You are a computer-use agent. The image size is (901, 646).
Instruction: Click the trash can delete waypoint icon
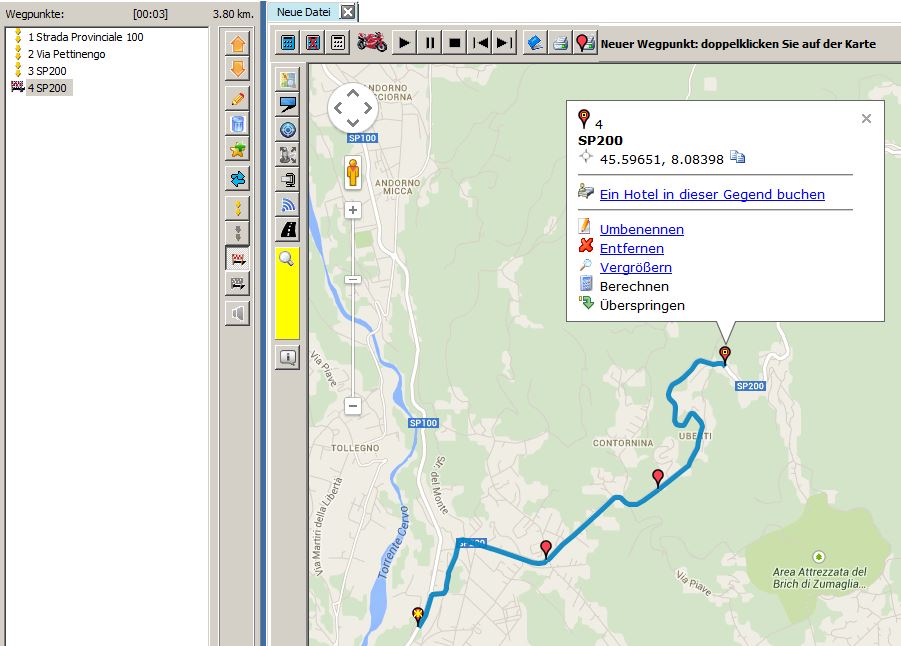coord(237,124)
